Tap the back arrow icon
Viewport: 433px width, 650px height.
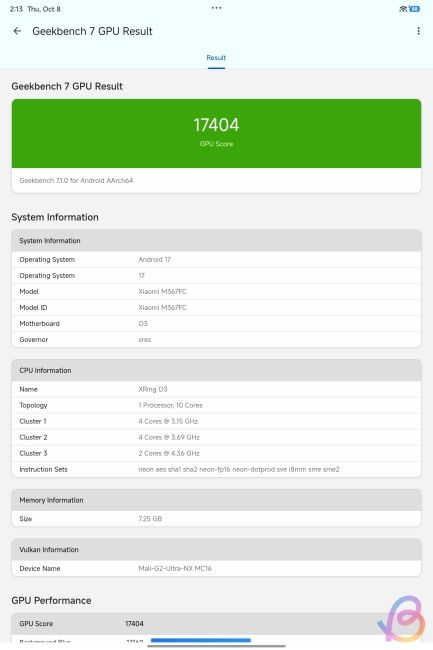(x=17, y=31)
